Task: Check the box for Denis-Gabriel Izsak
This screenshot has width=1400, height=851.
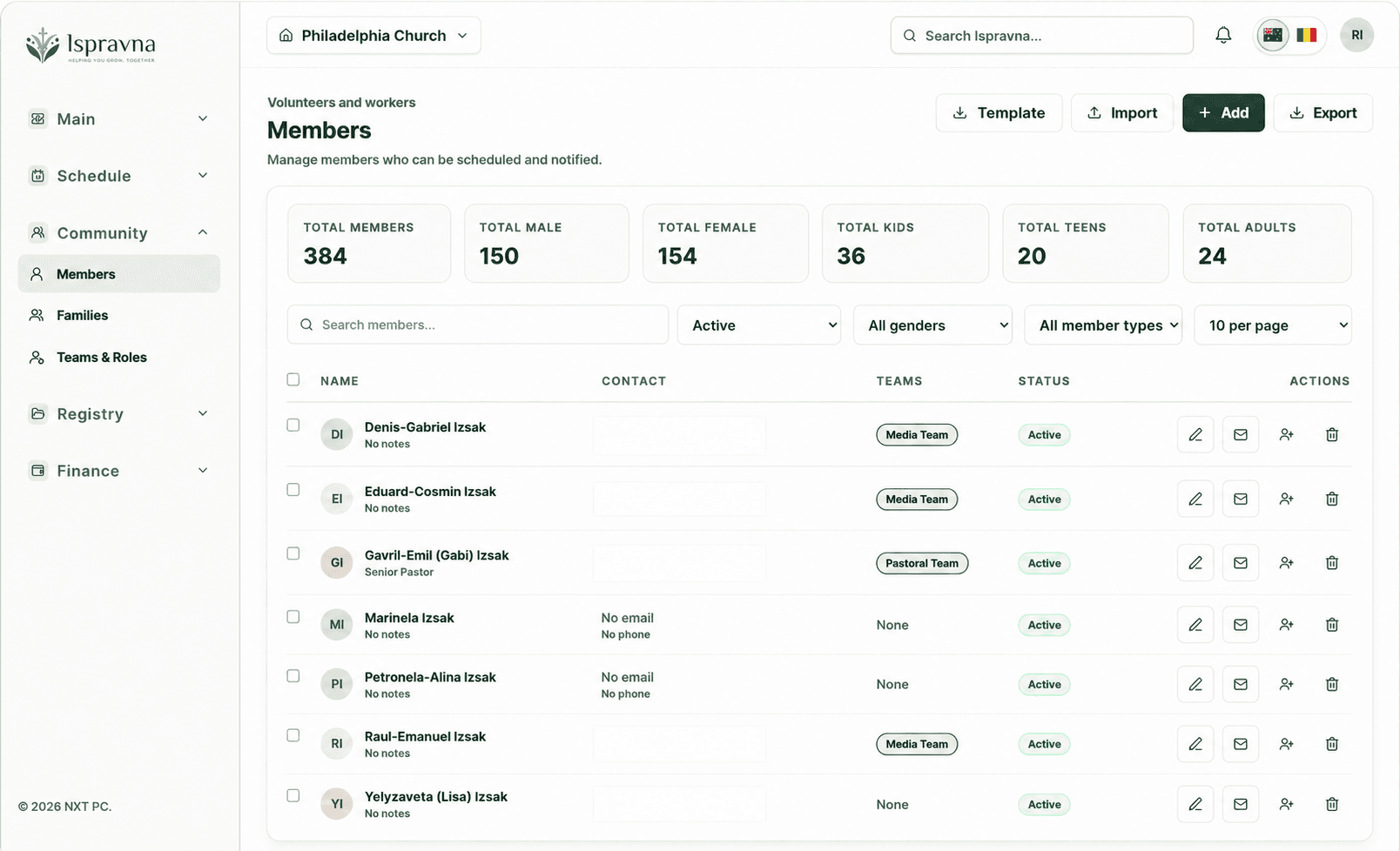Action: pos(293,425)
